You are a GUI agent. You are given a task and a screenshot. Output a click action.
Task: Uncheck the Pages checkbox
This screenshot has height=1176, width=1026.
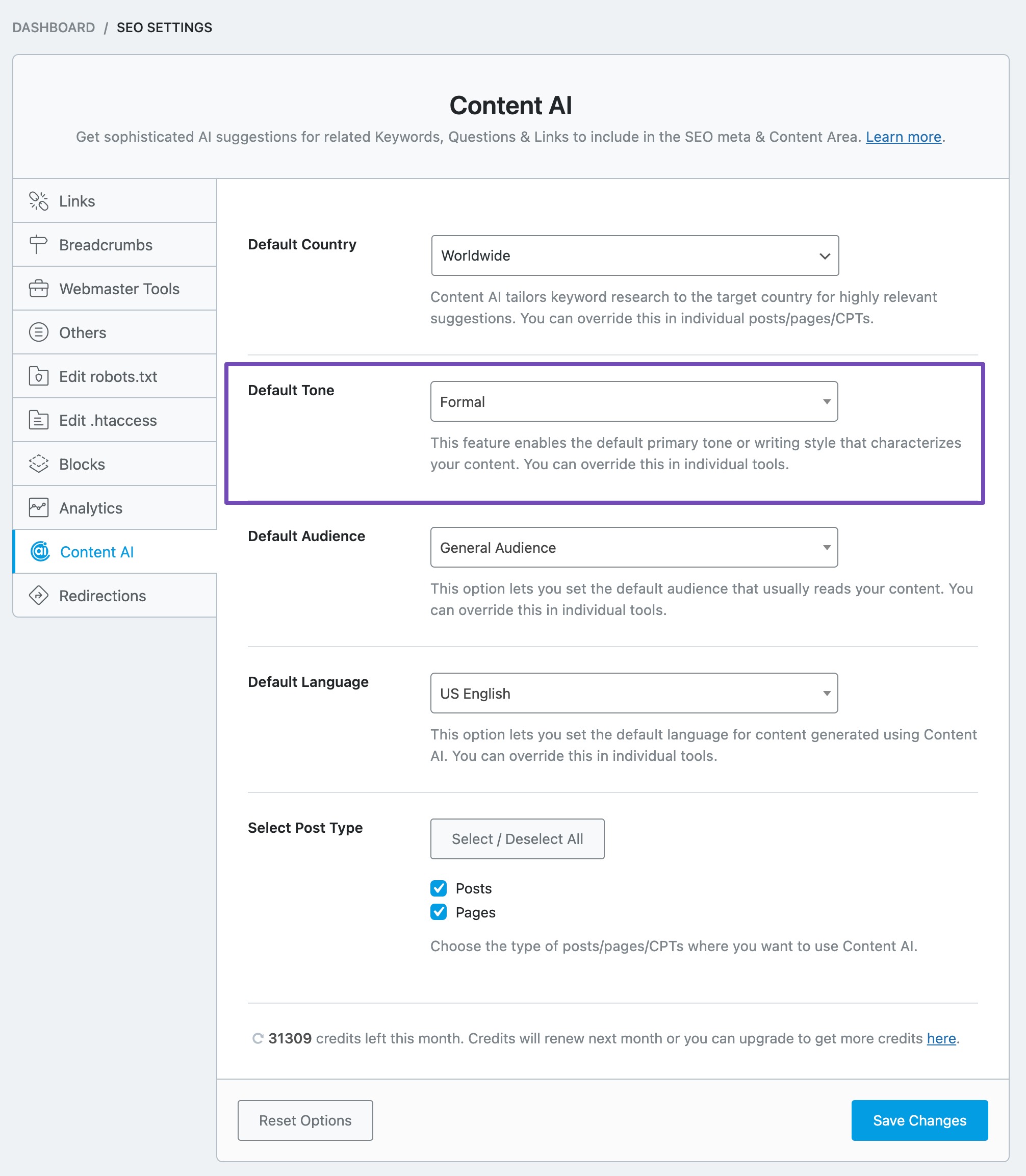click(439, 912)
